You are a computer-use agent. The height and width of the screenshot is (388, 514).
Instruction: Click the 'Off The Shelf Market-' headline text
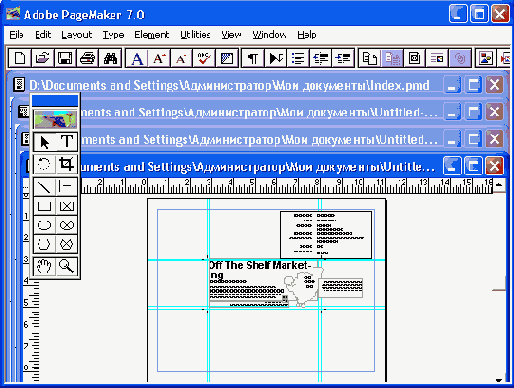(x=260, y=265)
